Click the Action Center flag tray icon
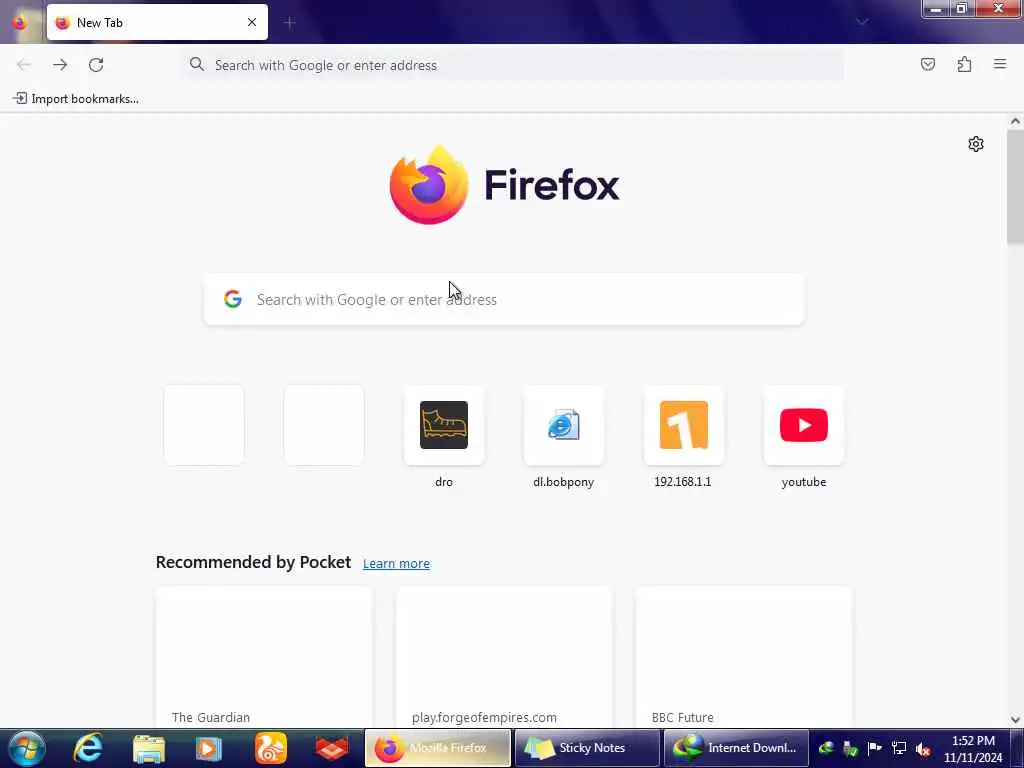The height and width of the screenshot is (768, 1024). [874, 748]
